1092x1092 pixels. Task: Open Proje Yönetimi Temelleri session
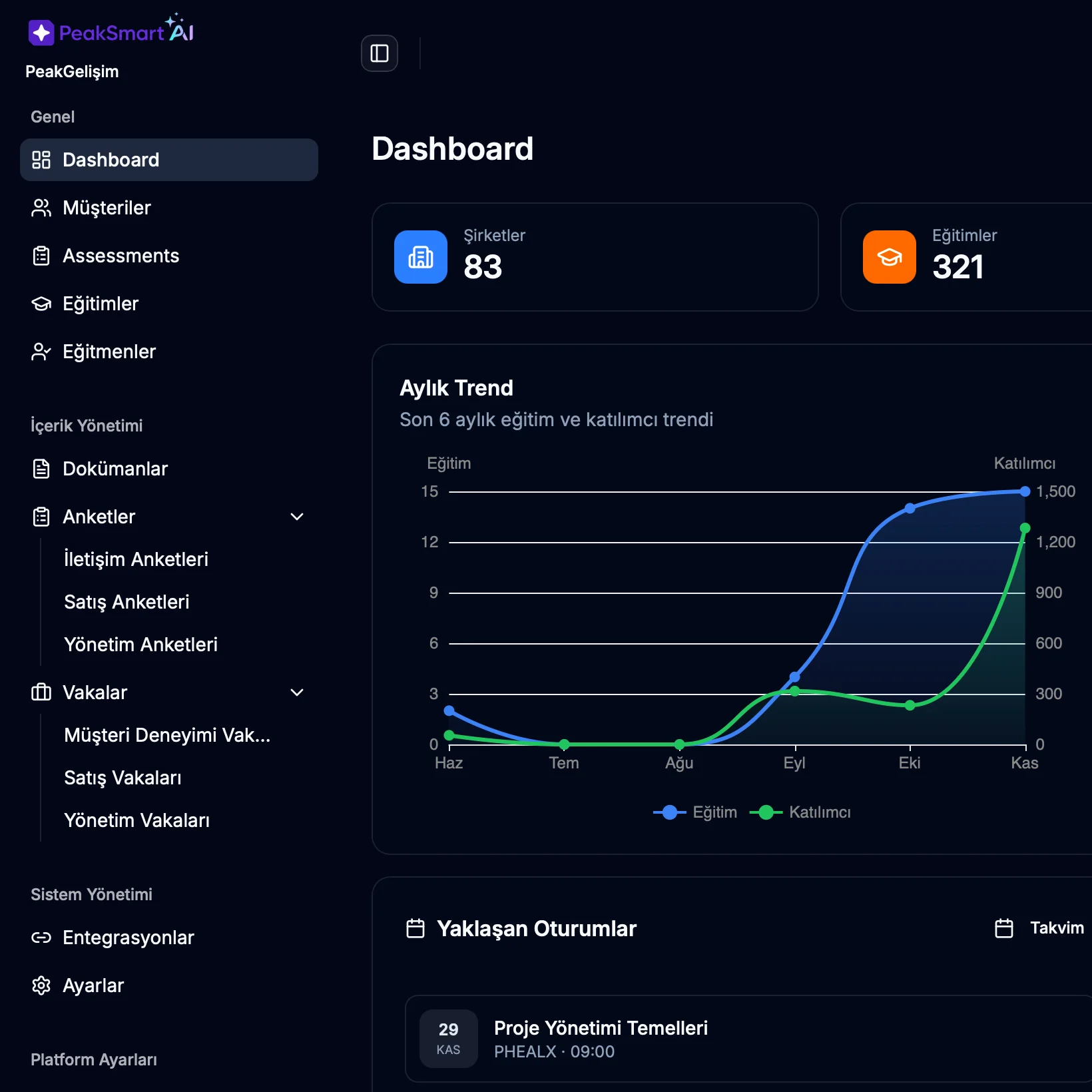[x=600, y=1029]
